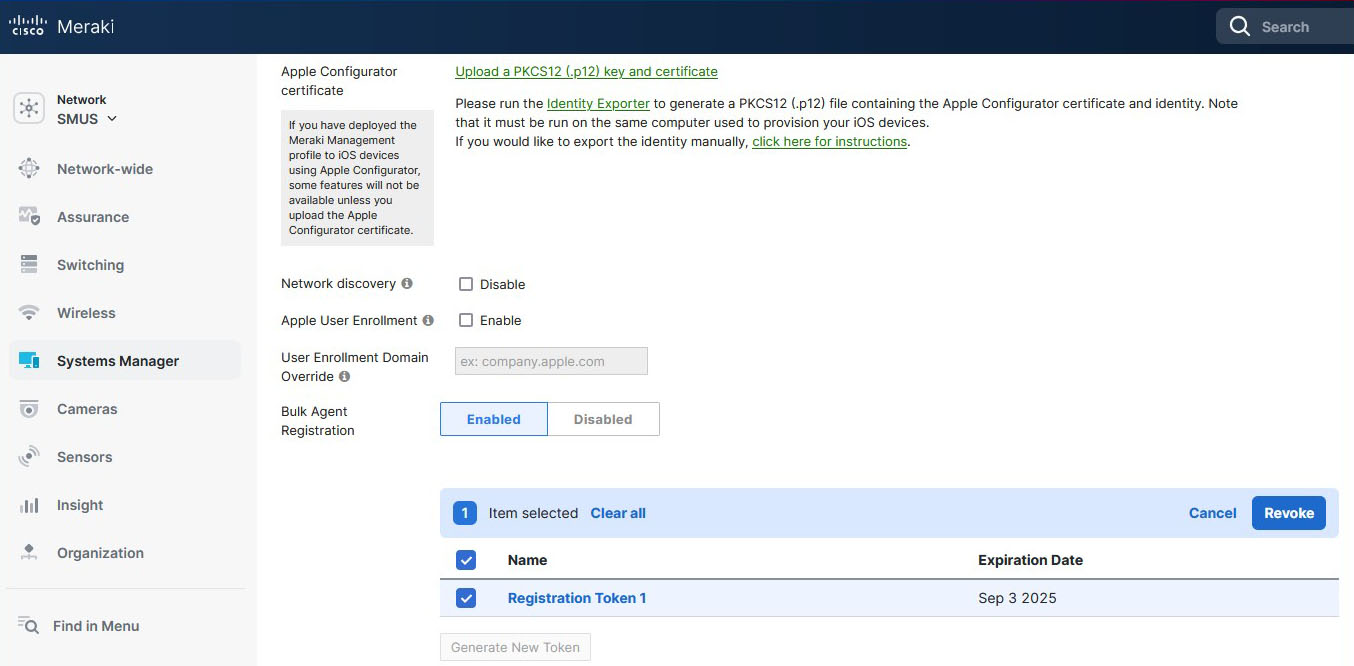Open the Registration Token 1 link
This screenshot has height=666, width=1354.
577,598
